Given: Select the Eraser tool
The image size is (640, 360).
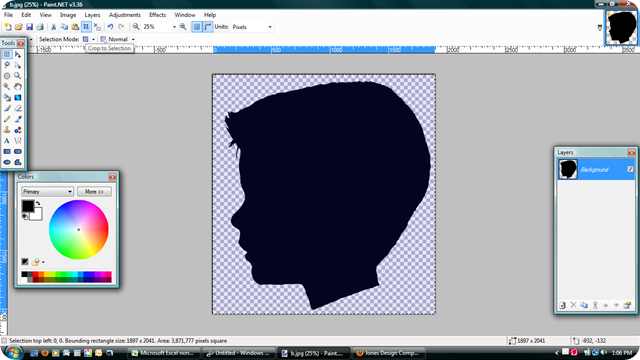Looking at the screenshot, I should tap(18, 108).
